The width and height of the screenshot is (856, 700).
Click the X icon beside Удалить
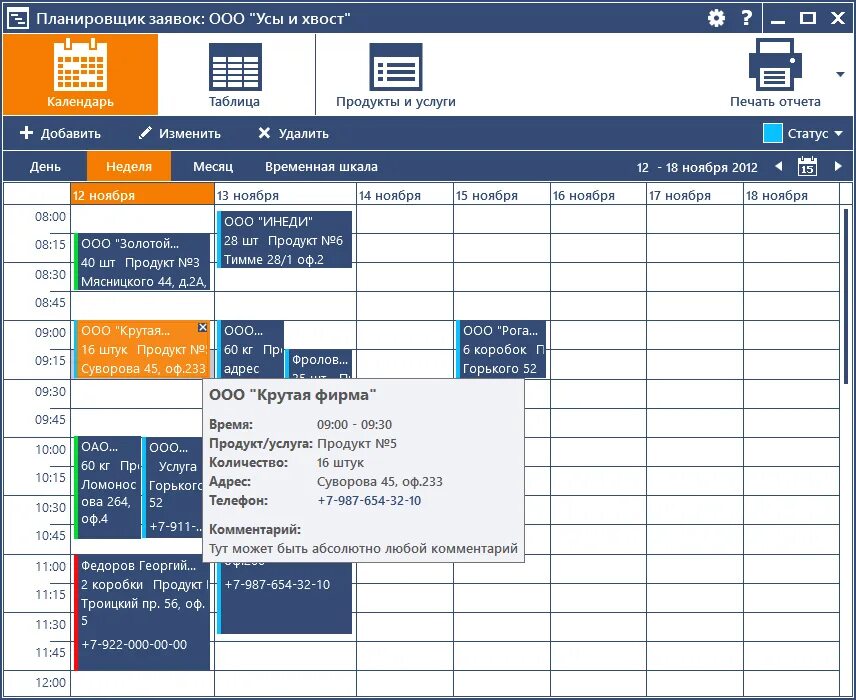pyautogui.click(x=264, y=133)
